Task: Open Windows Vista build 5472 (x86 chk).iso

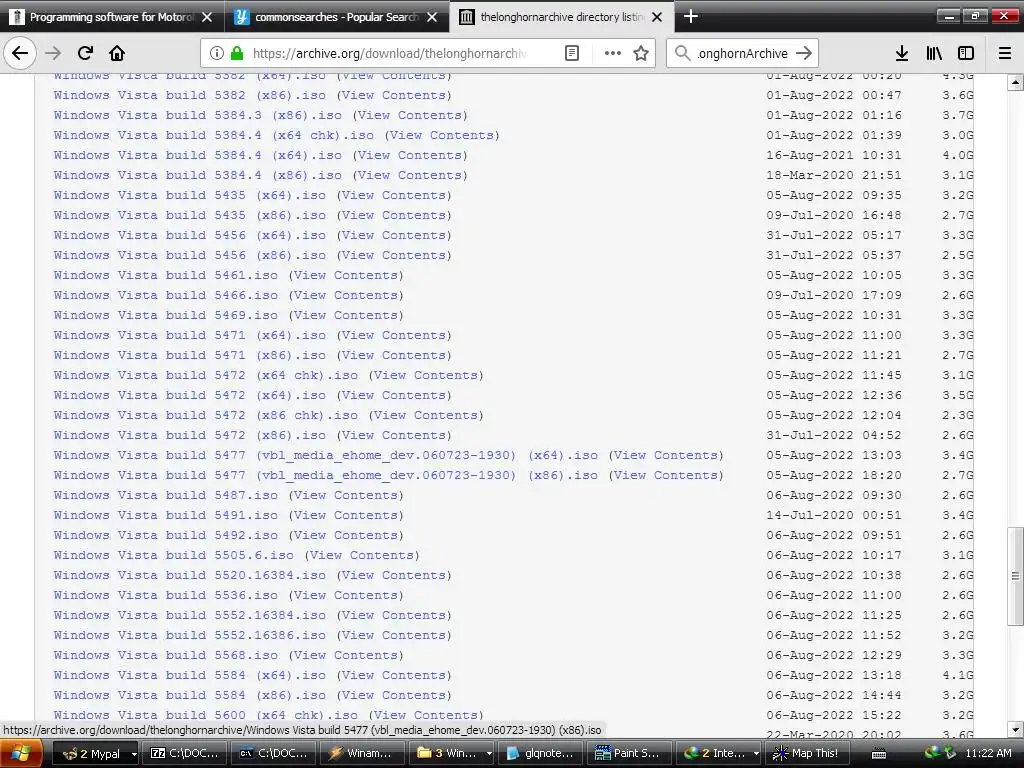Action: tap(206, 415)
